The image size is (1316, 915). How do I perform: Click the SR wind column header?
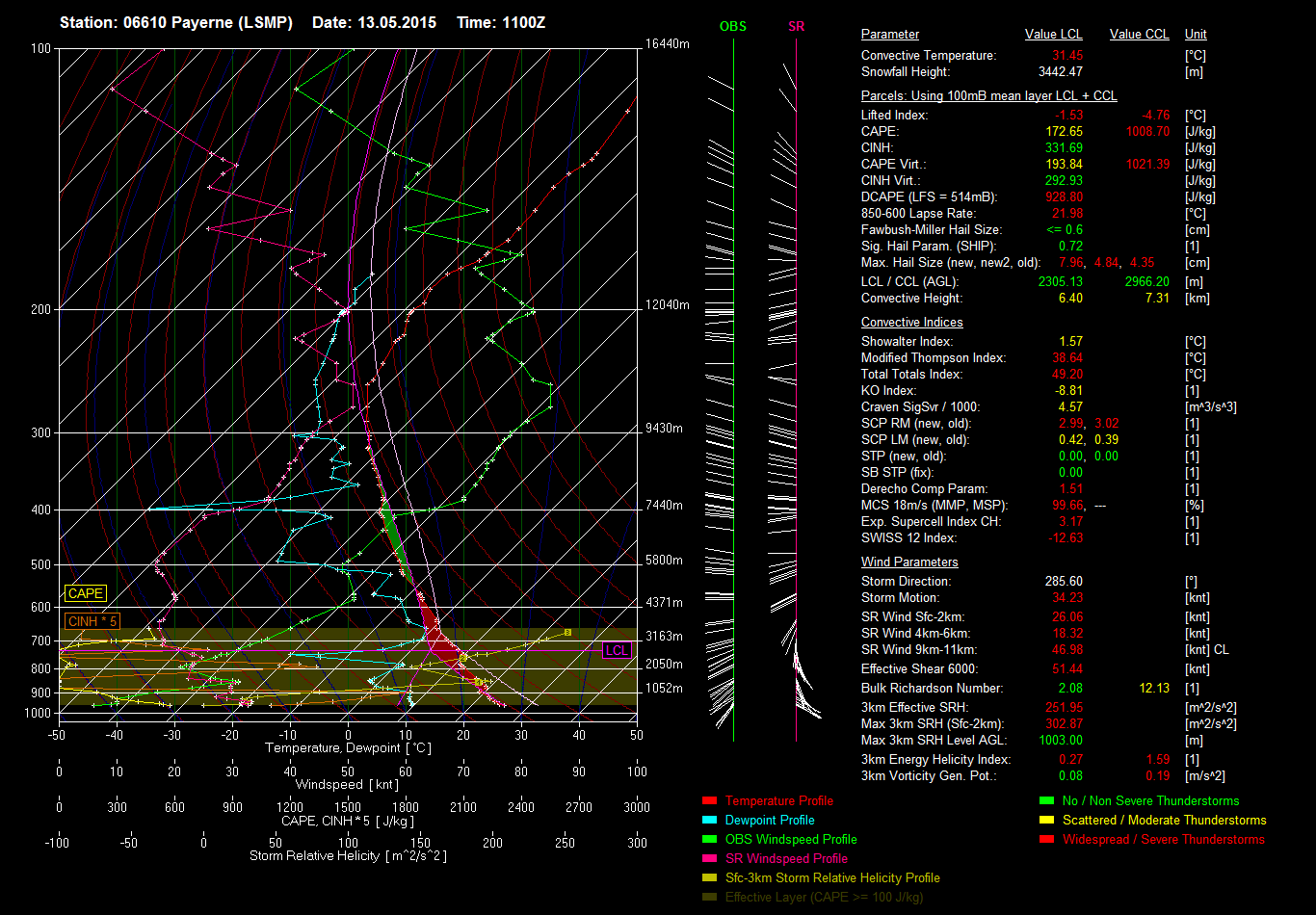(796, 27)
